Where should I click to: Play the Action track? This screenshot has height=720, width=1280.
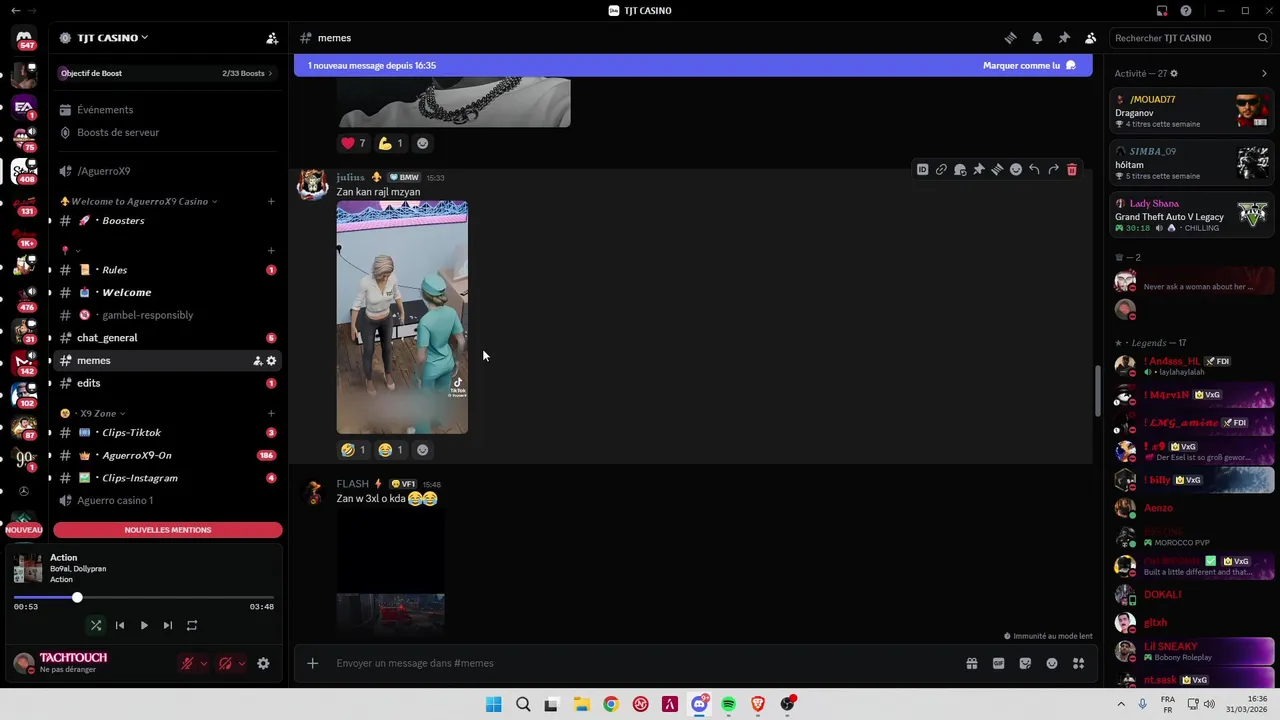pos(144,625)
